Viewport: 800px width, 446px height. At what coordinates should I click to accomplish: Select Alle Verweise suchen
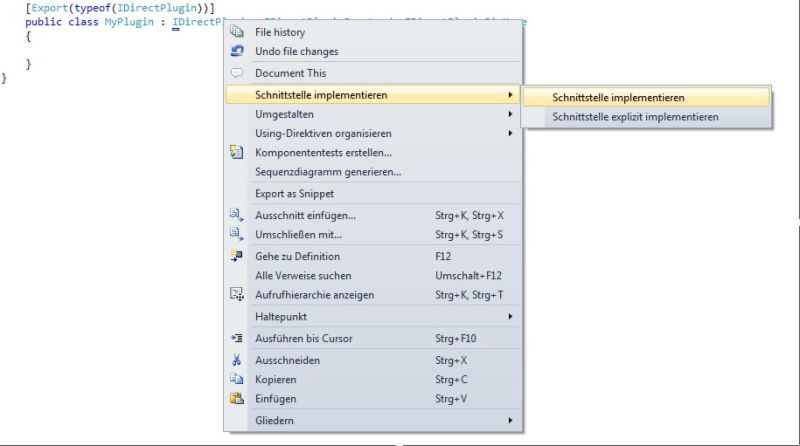(x=373, y=276)
